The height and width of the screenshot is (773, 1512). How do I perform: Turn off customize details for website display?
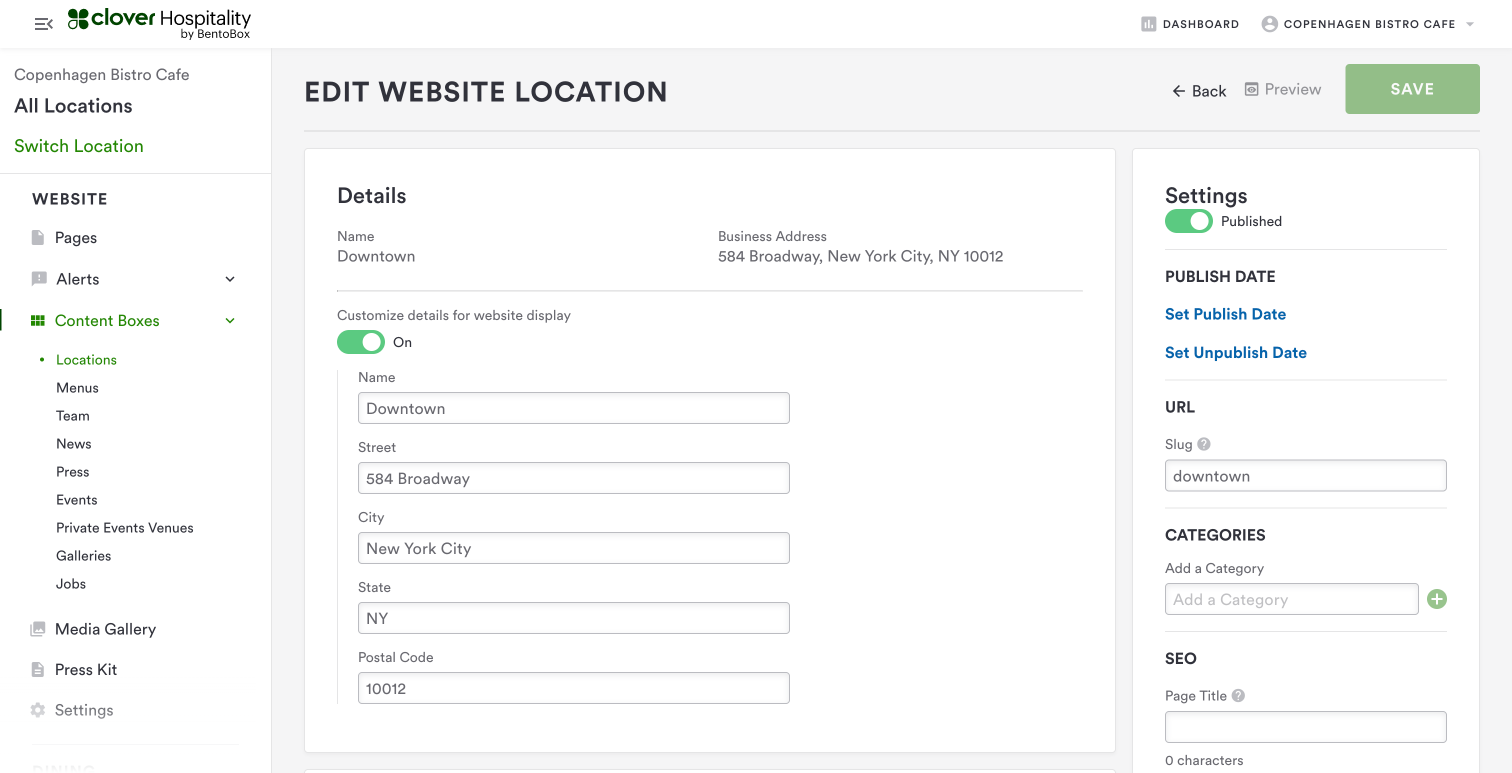click(361, 342)
